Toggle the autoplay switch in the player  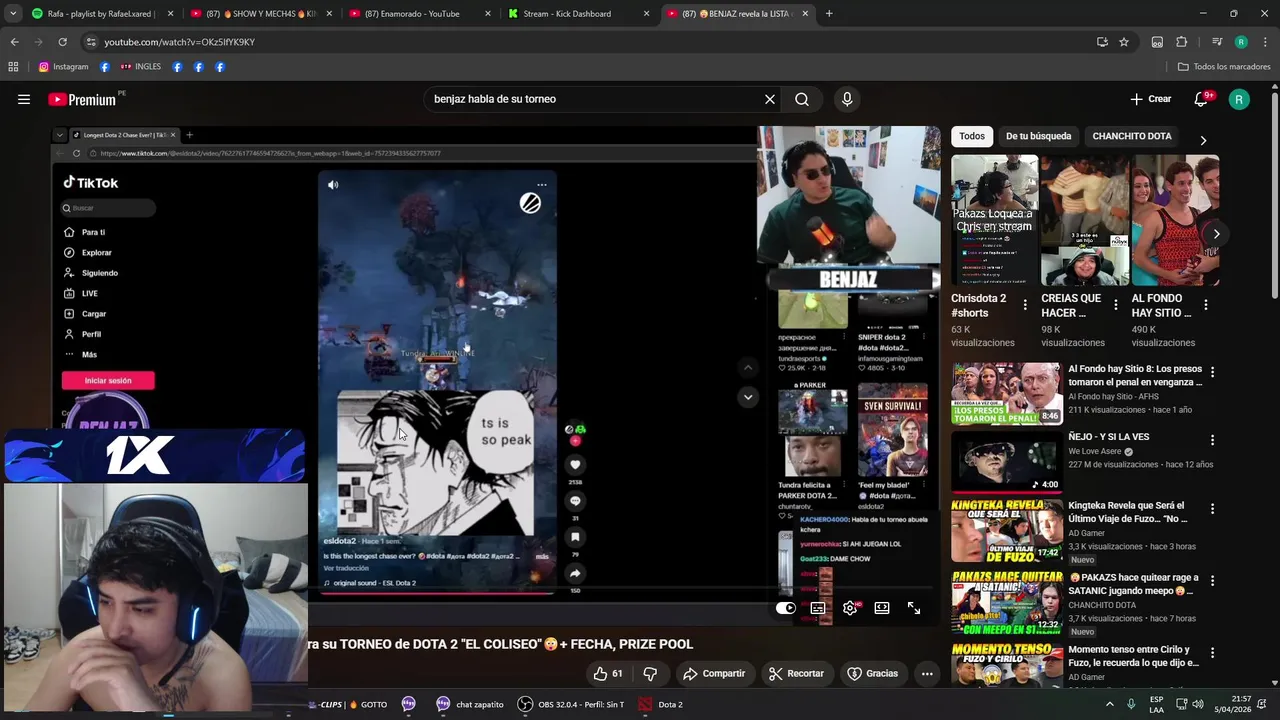click(786, 608)
